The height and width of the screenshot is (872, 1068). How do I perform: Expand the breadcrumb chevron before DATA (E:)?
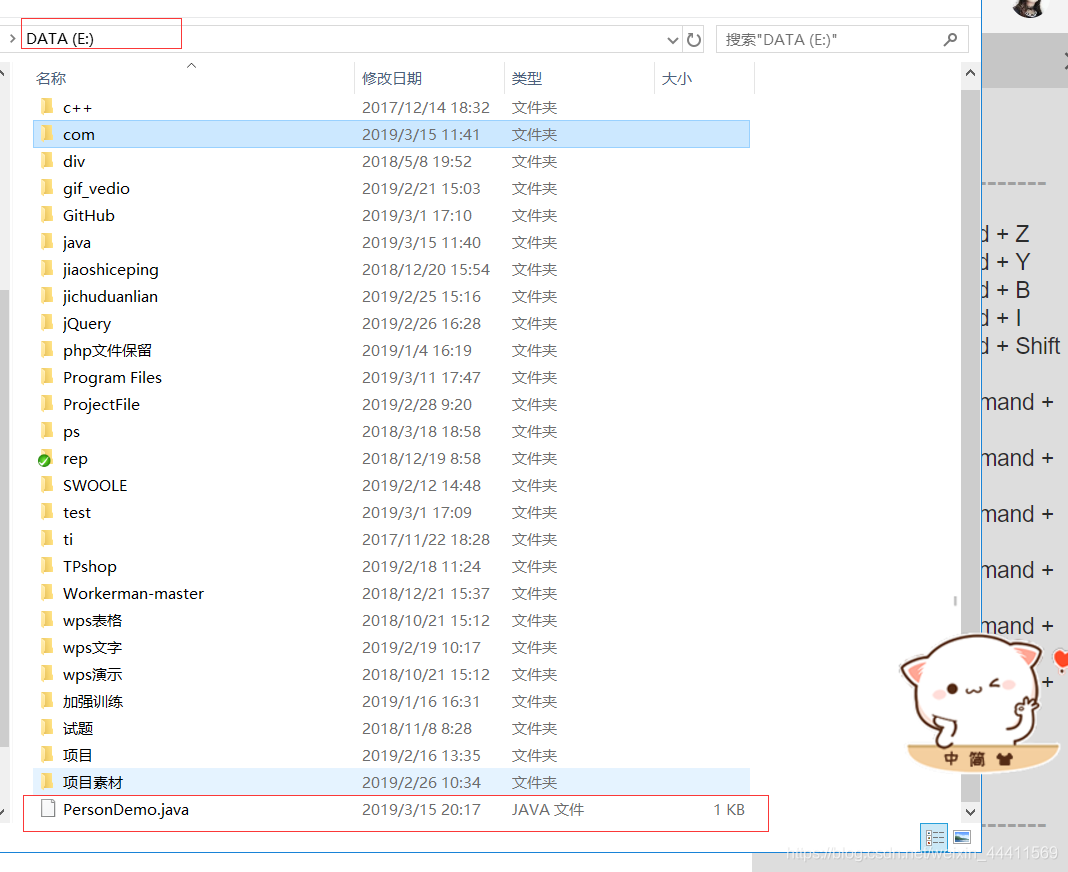click(x=12, y=39)
